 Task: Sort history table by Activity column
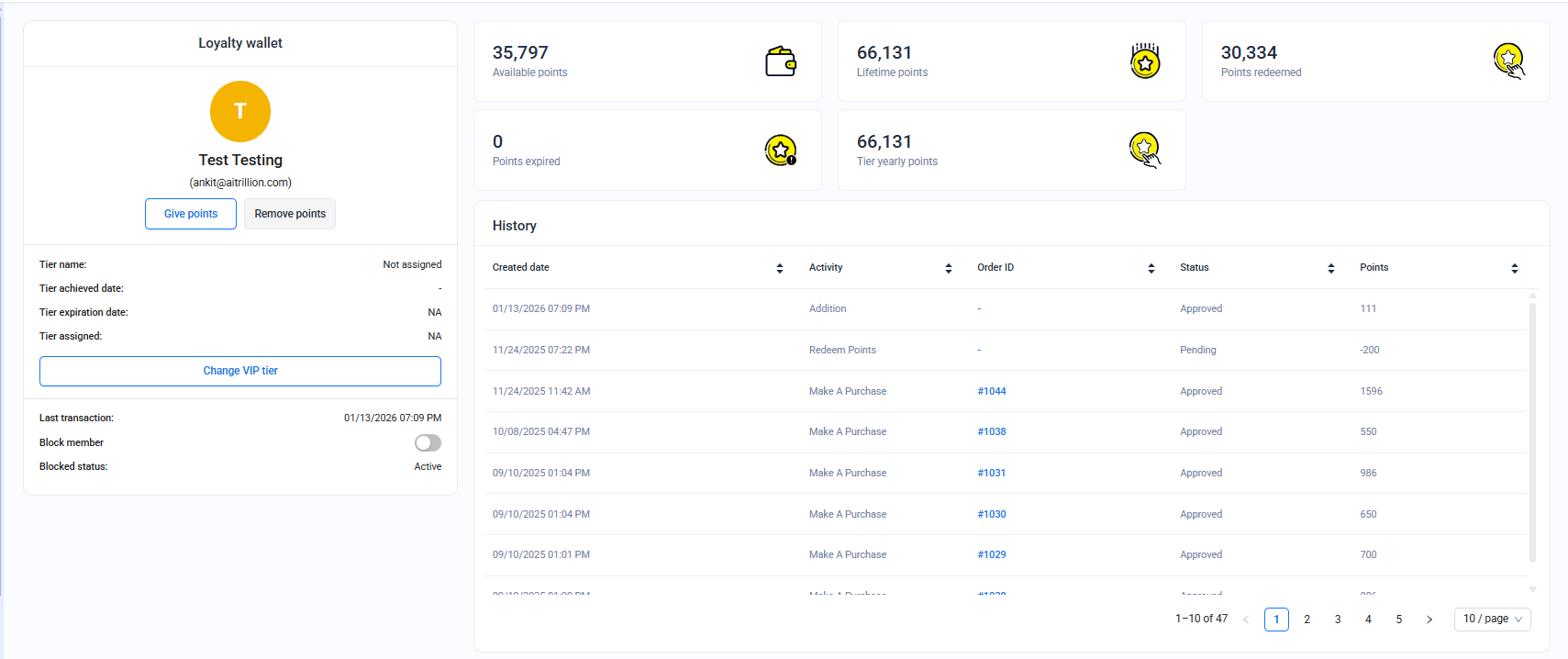coord(948,268)
